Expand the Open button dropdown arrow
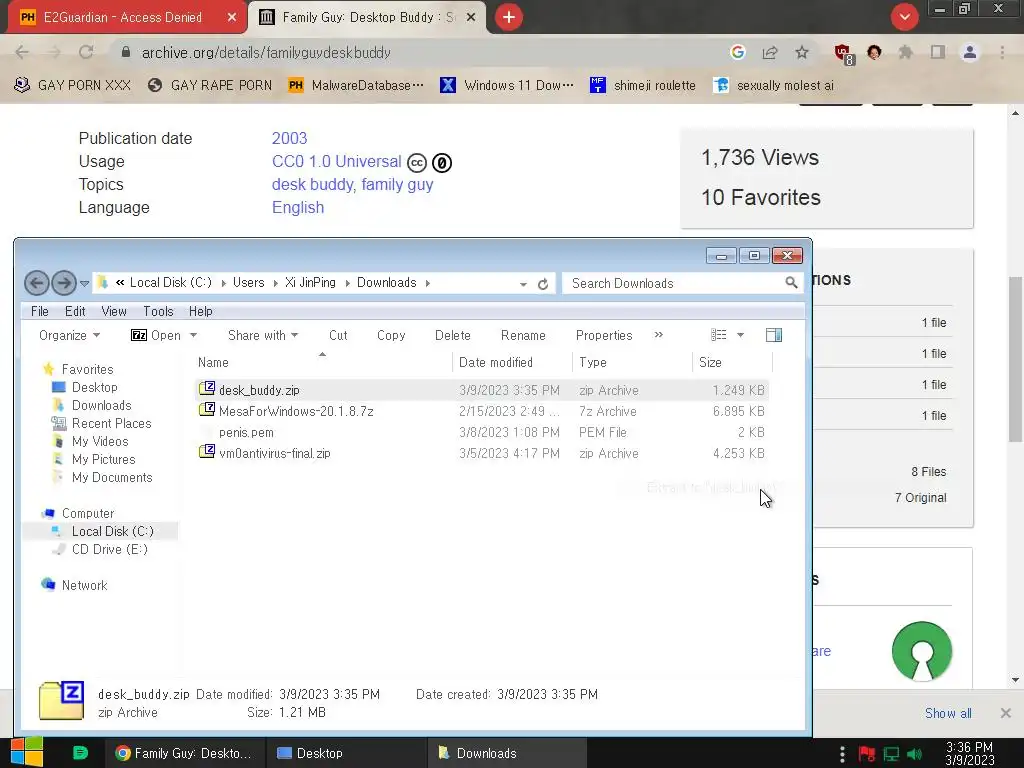Screen dimensions: 1024x768 (193, 335)
